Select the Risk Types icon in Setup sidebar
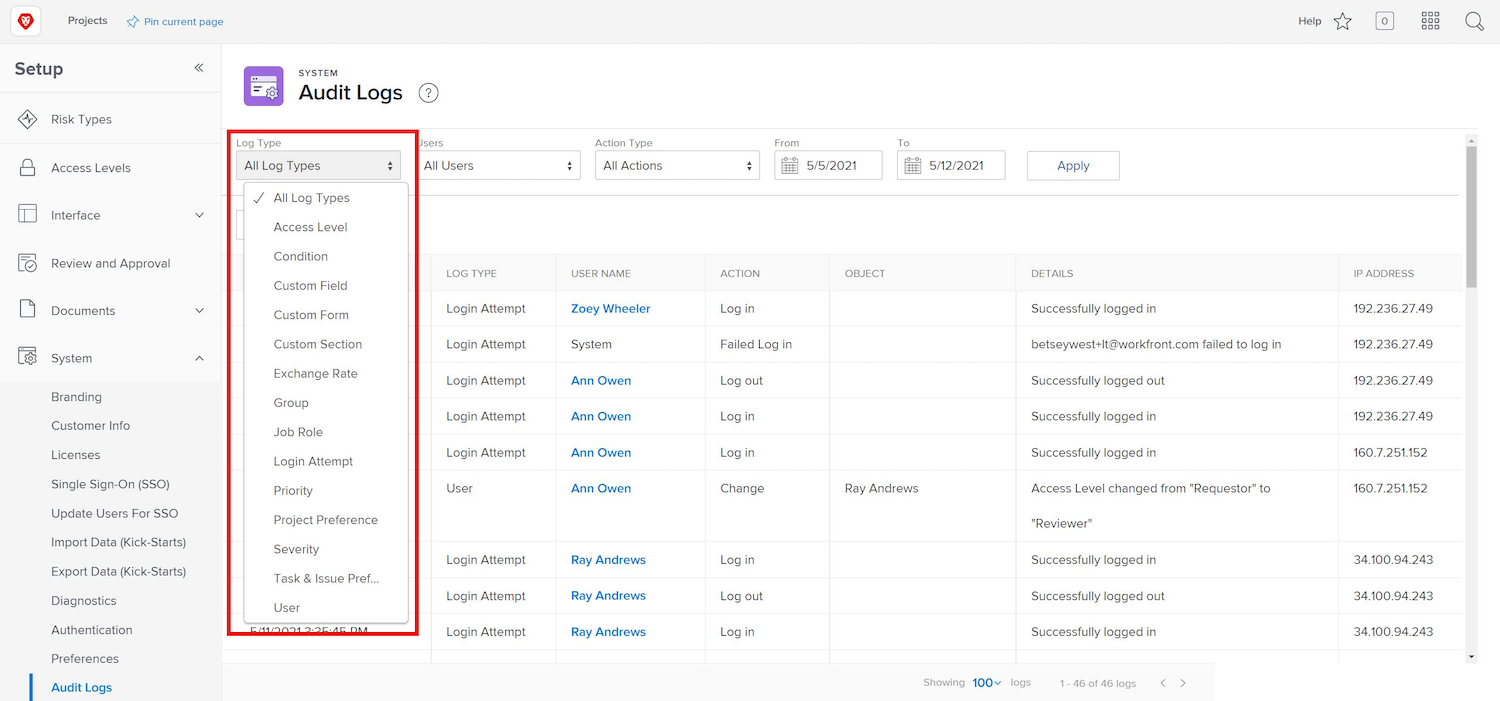The height and width of the screenshot is (701, 1500). [27, 117]
